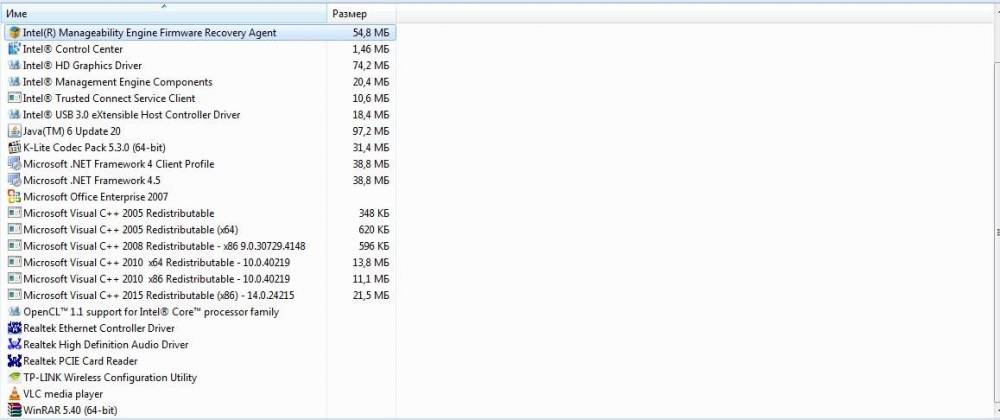The height and width of the screenshot is (420, 1000).
Task: Select the Intel HD Graphics Driver name
Action: tap(82, 66)
